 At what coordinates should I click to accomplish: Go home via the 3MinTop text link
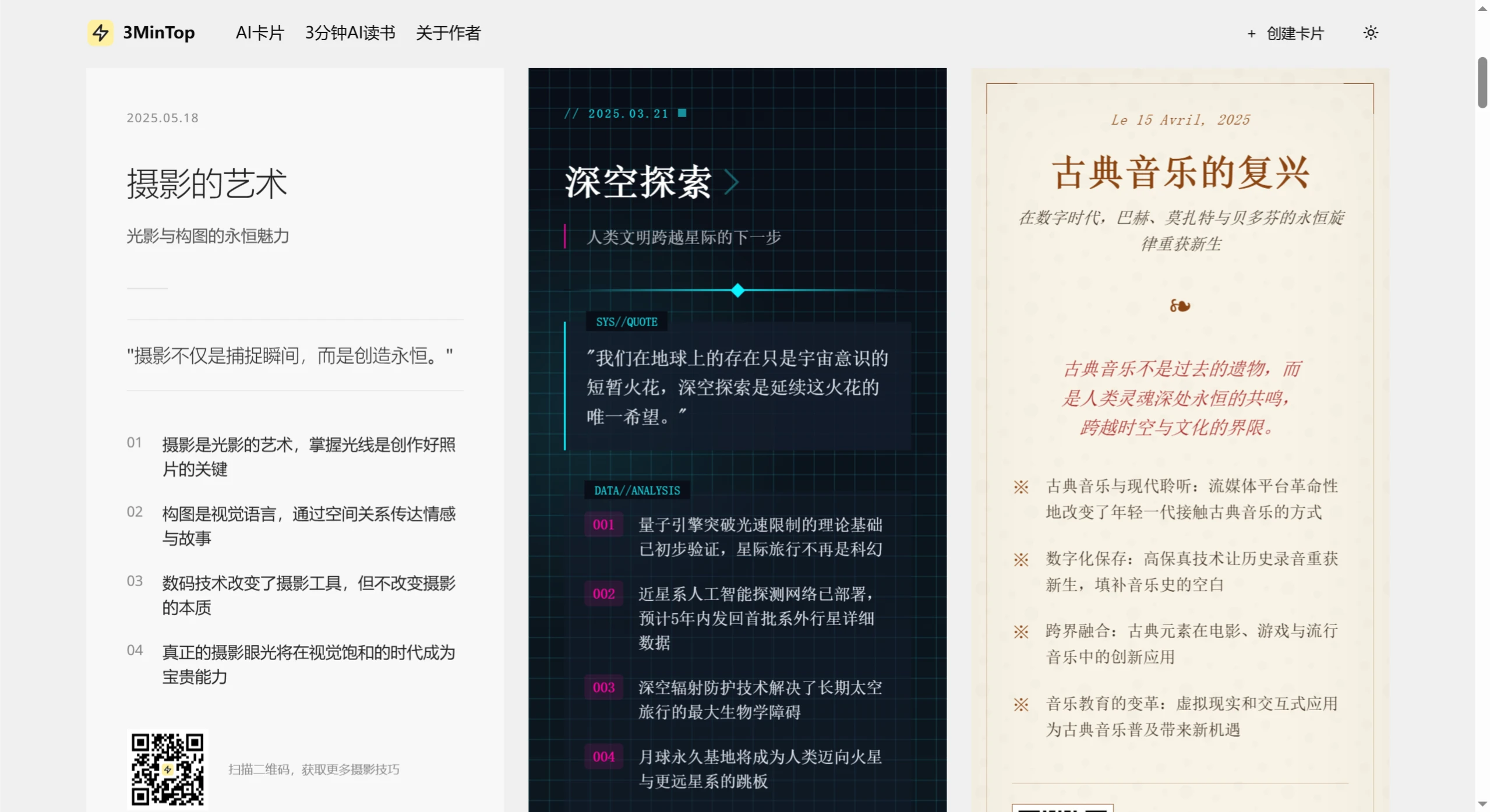coord(158,33)
